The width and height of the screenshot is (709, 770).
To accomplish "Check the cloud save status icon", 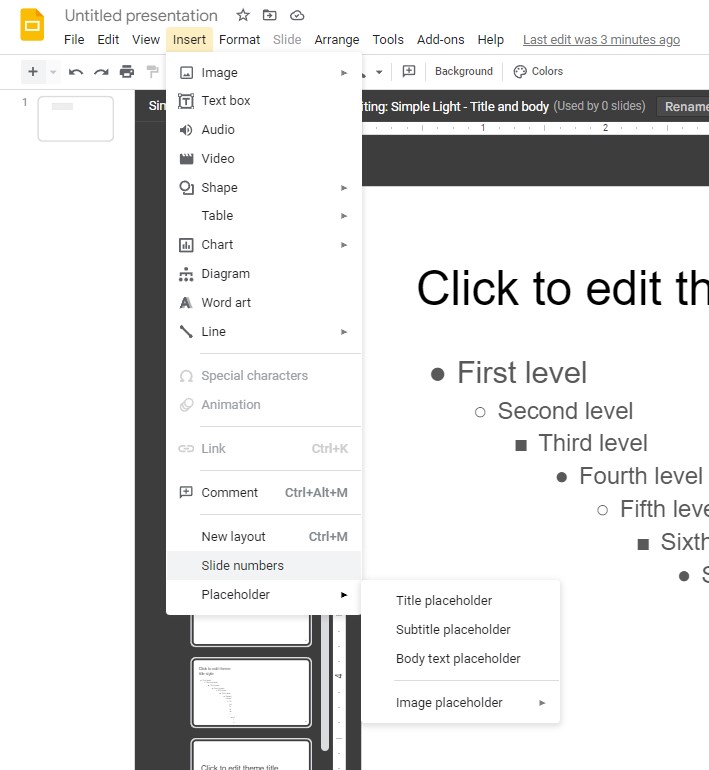I will tap(297, 16).
